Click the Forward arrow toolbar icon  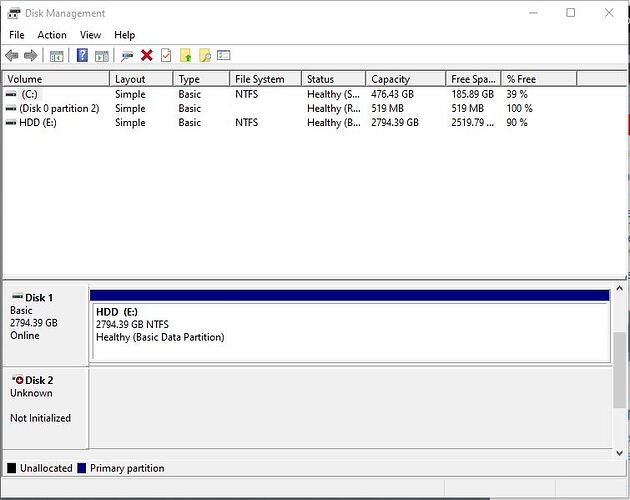click(31, 55)
